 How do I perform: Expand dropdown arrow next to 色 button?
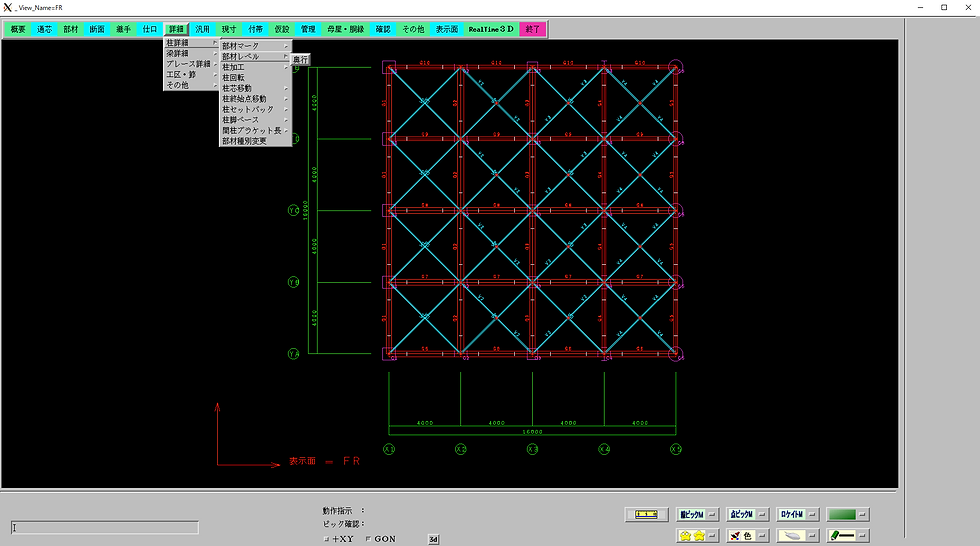click(x=762, y=535)
